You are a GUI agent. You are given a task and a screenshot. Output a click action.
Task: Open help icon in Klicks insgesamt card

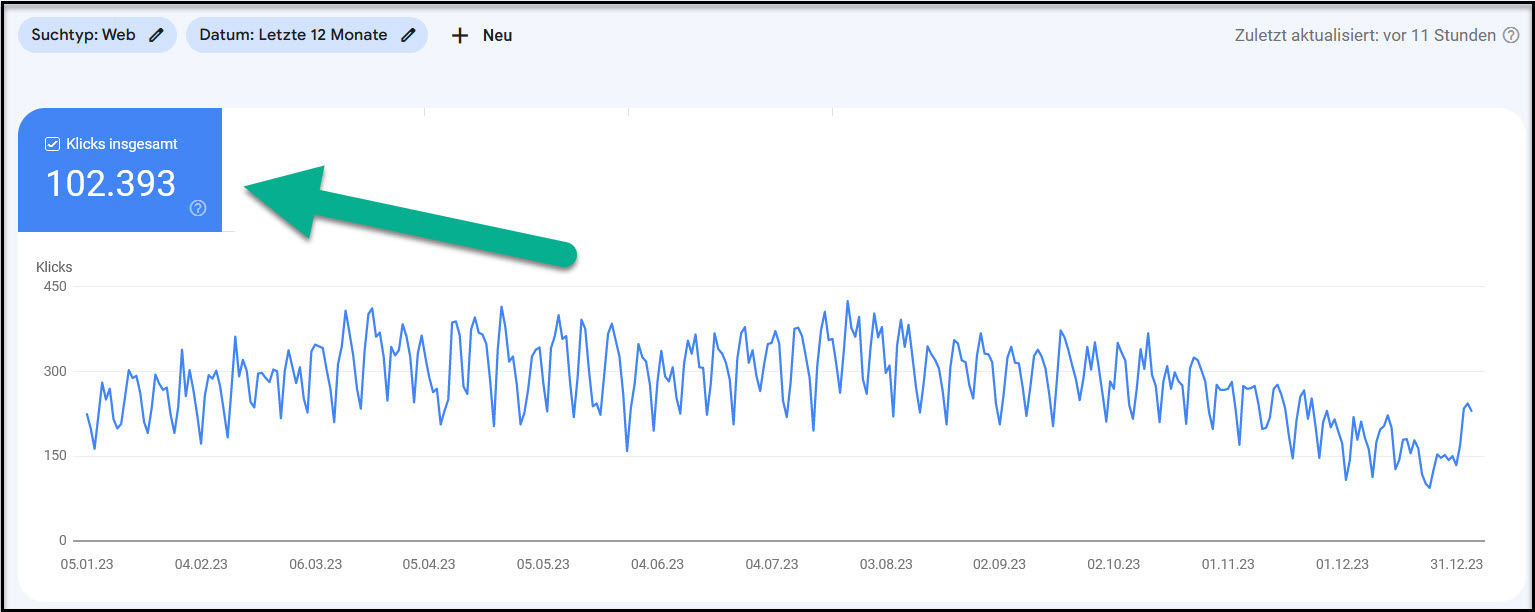coord(198,208)
